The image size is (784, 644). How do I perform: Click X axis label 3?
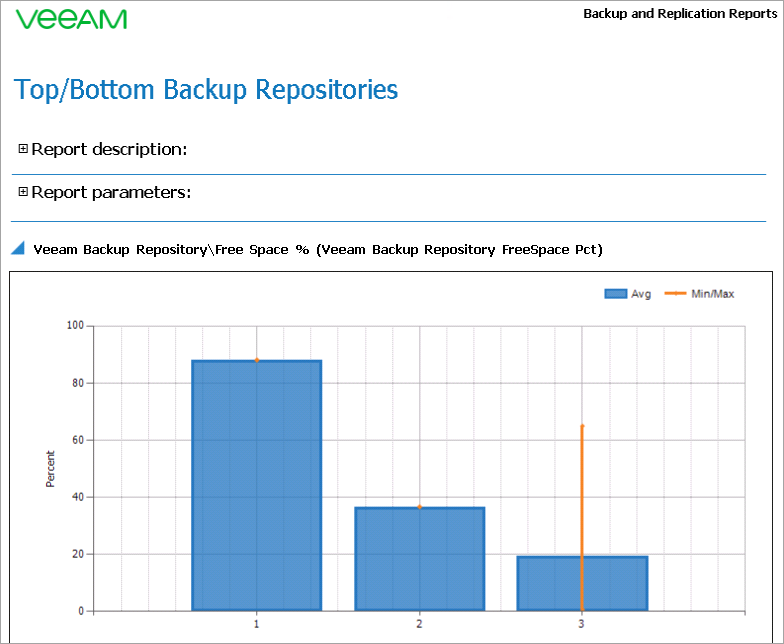coord(582,624)
